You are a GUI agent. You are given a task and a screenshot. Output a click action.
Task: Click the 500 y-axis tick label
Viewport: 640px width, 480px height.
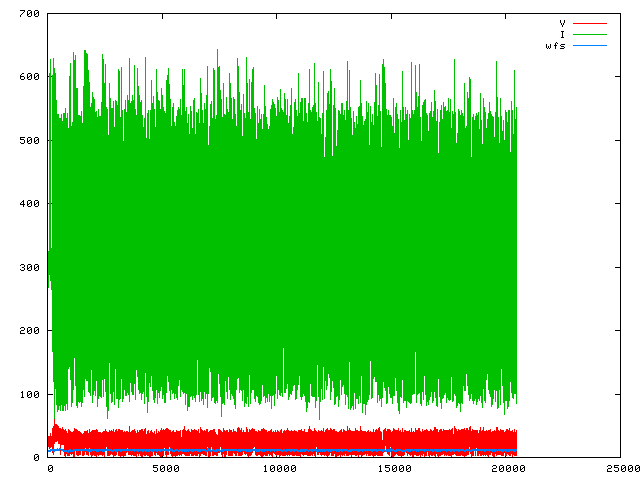click(28, 140)
